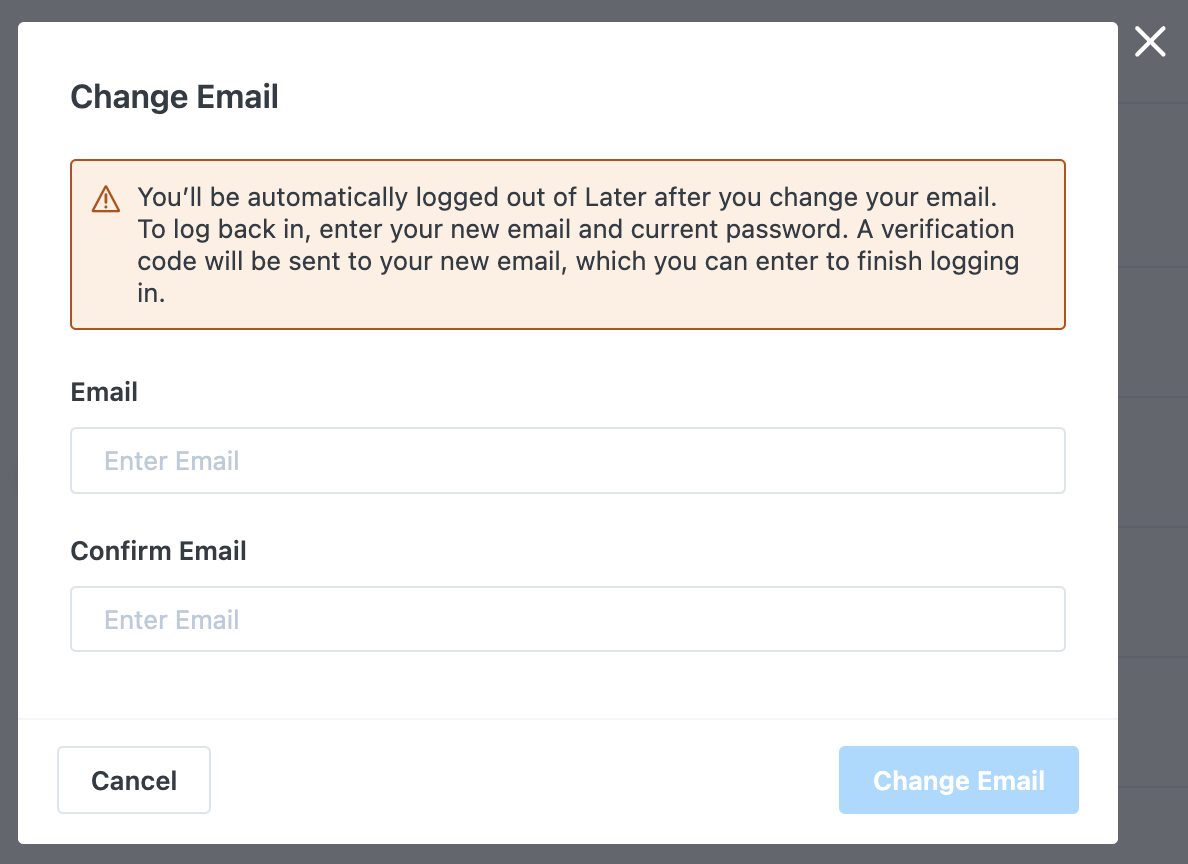The image size is (1188, 864).
Task: Focus the first Enter Email text box
Action: tap(567, 460)
